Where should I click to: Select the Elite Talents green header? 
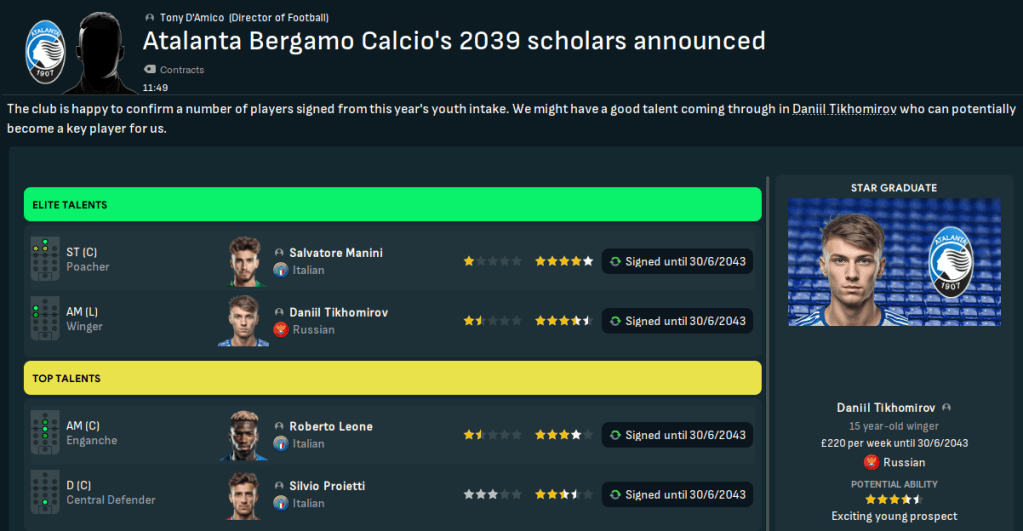tap(392, 205)
